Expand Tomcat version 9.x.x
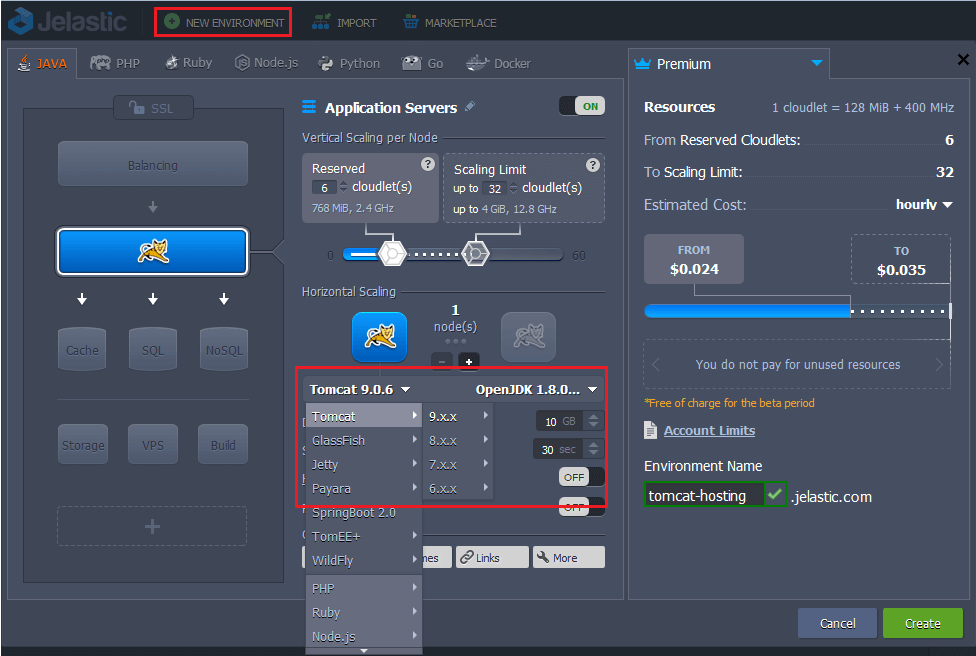Image resolution: width=976 pixels, height=656 pixels. 458,416
